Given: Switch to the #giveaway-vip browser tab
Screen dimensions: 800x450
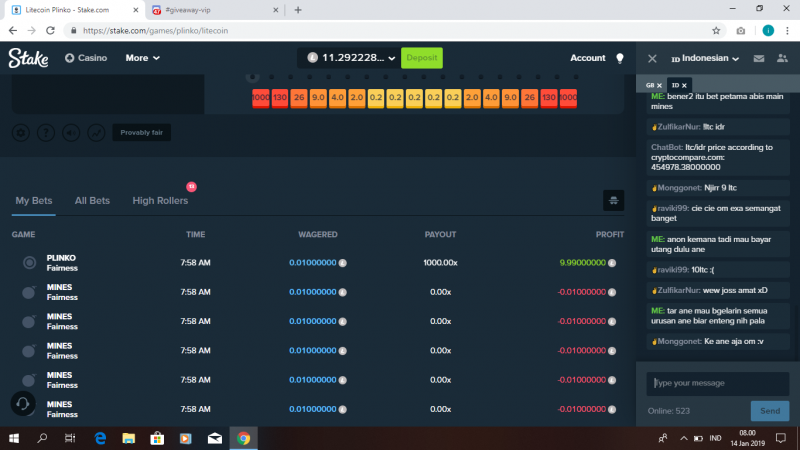Looking at the screenshot, I should pos(215,10).
